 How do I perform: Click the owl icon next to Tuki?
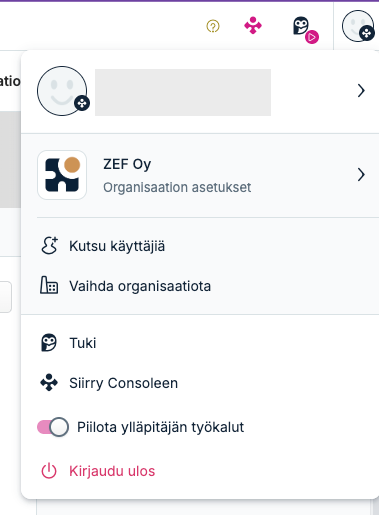pyautogui.click(x=49, y=343)
